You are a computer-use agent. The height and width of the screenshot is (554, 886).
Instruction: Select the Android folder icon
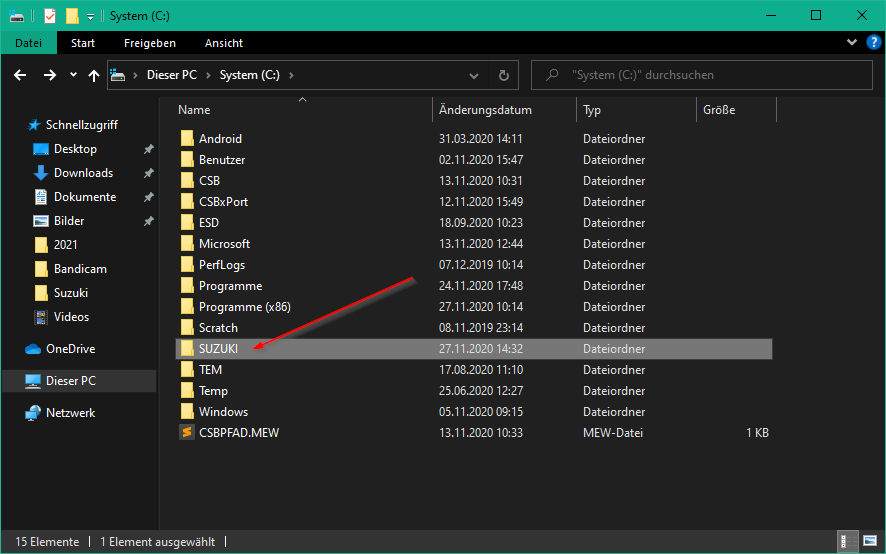(x=187, y=138)
